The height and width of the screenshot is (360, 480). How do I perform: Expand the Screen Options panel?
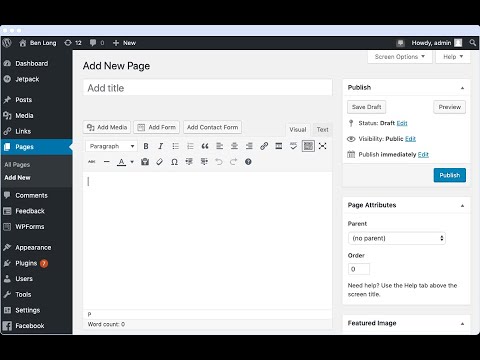[x=400, y=57]
